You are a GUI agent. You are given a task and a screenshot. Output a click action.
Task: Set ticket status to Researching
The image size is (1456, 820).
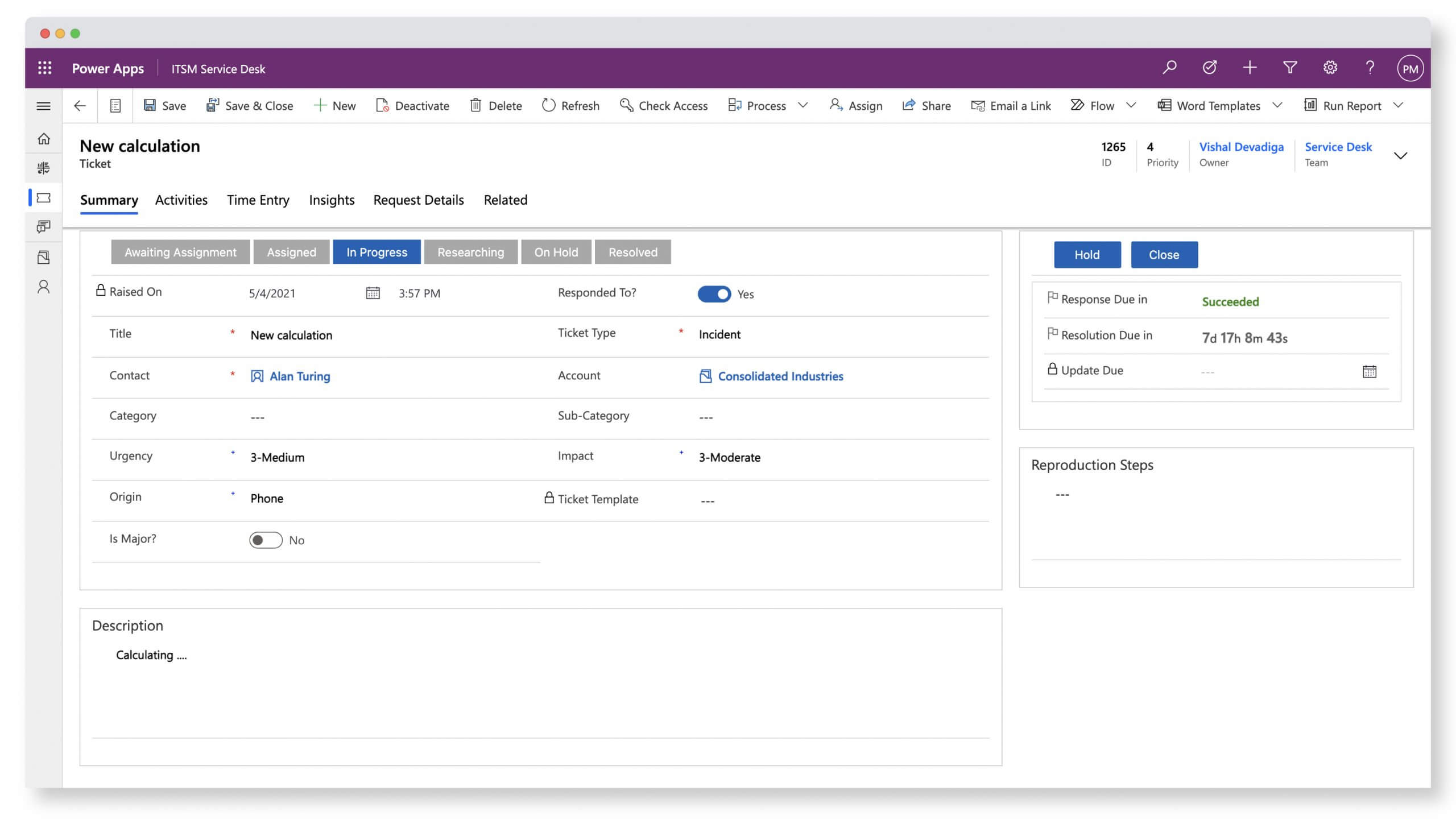coord(470,252)
